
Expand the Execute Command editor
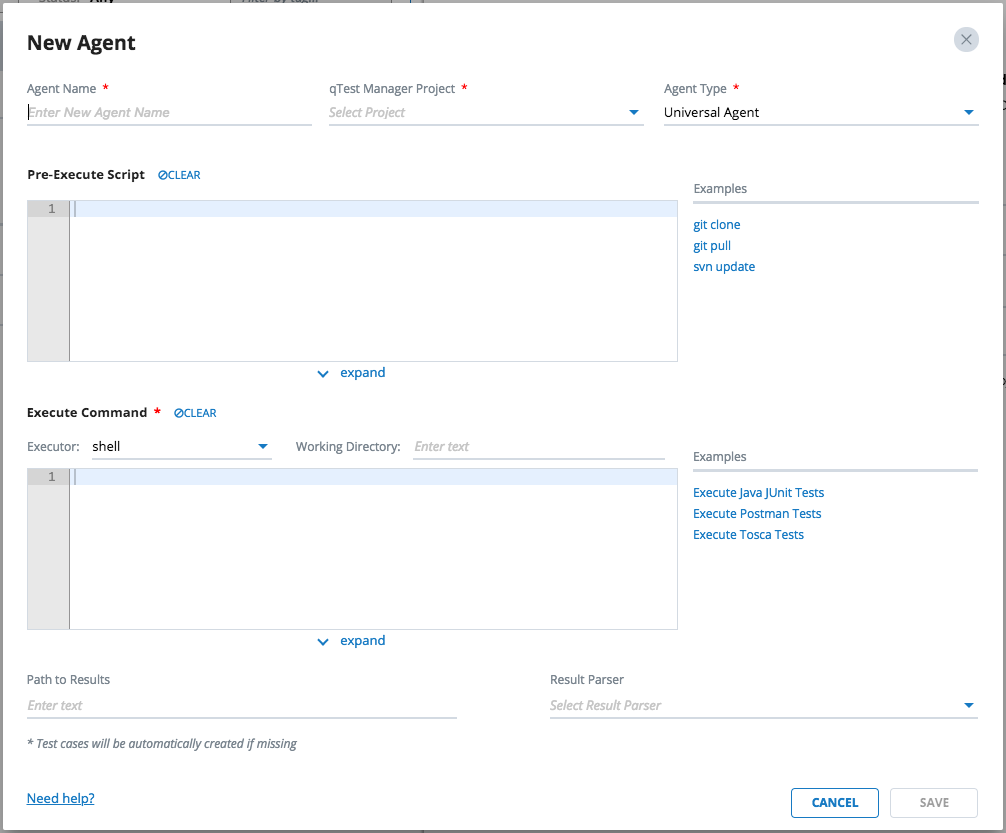[352, 641]
